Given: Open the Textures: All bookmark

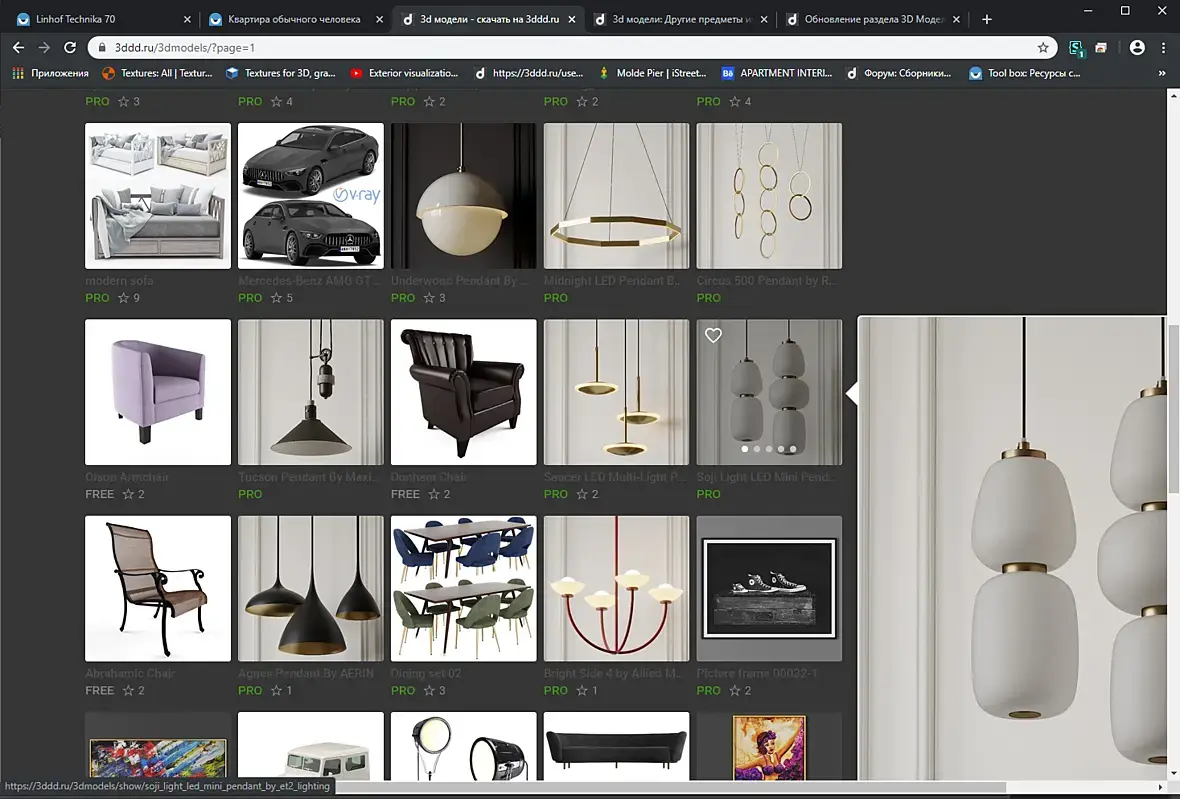Looking at the screenshot, I should click(157, 73).
